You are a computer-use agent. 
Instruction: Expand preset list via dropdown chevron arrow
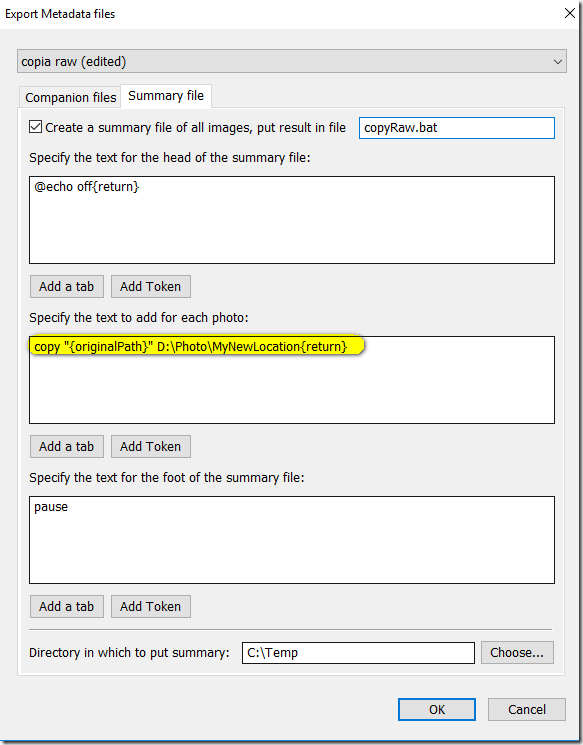[558, 62]
